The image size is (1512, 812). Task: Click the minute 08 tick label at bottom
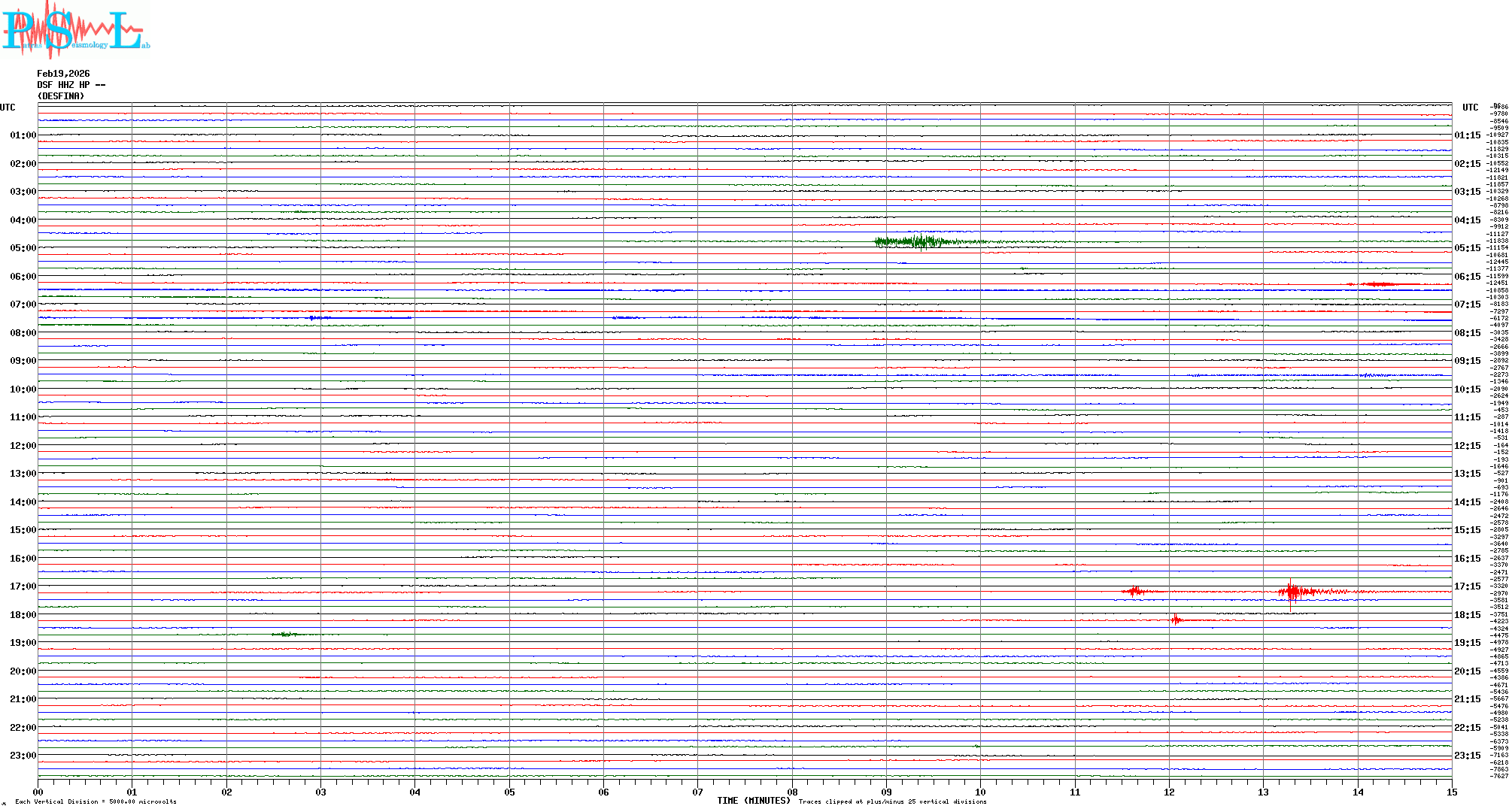tap(792, 792)
